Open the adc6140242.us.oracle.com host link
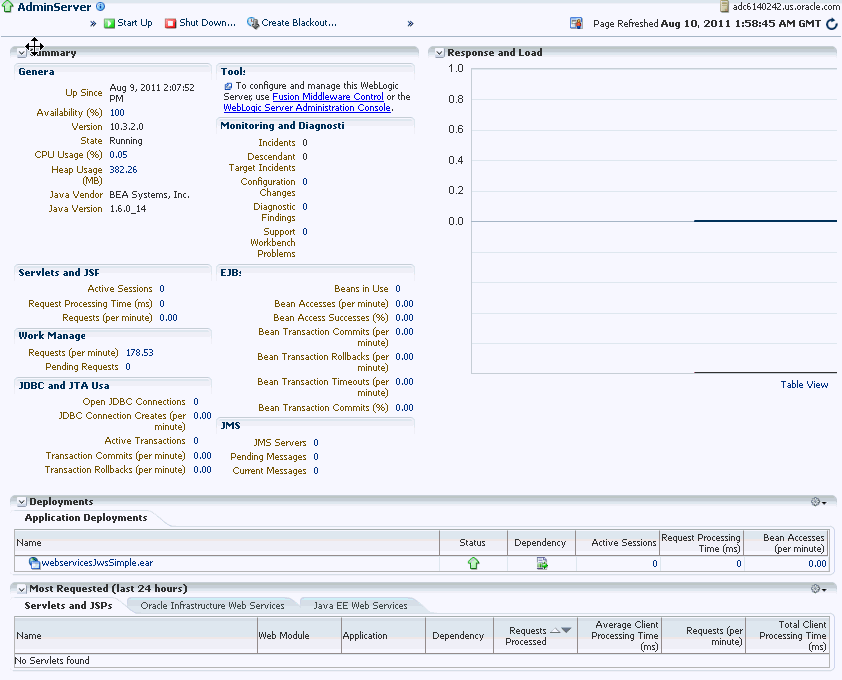842x680 pixels. (x=787, y=6)
